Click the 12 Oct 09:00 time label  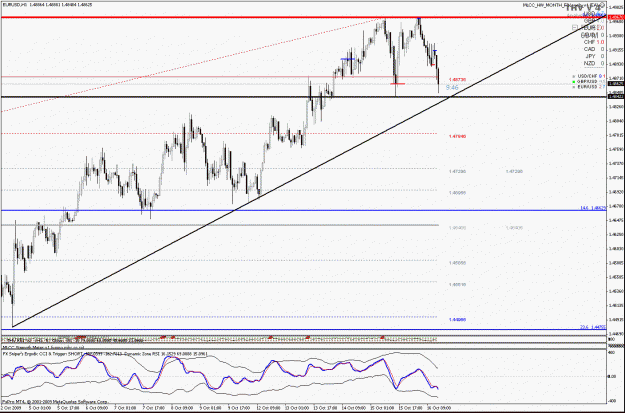268,408
